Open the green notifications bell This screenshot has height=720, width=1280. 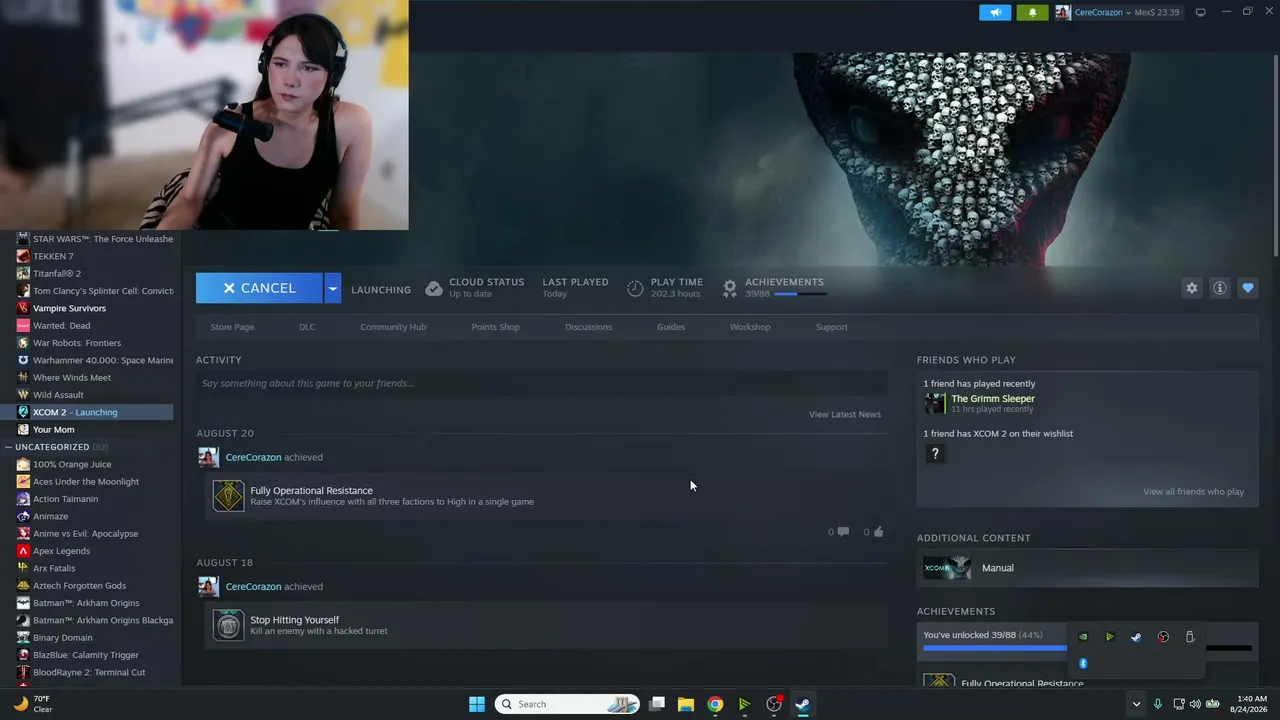pos(1032,12)
